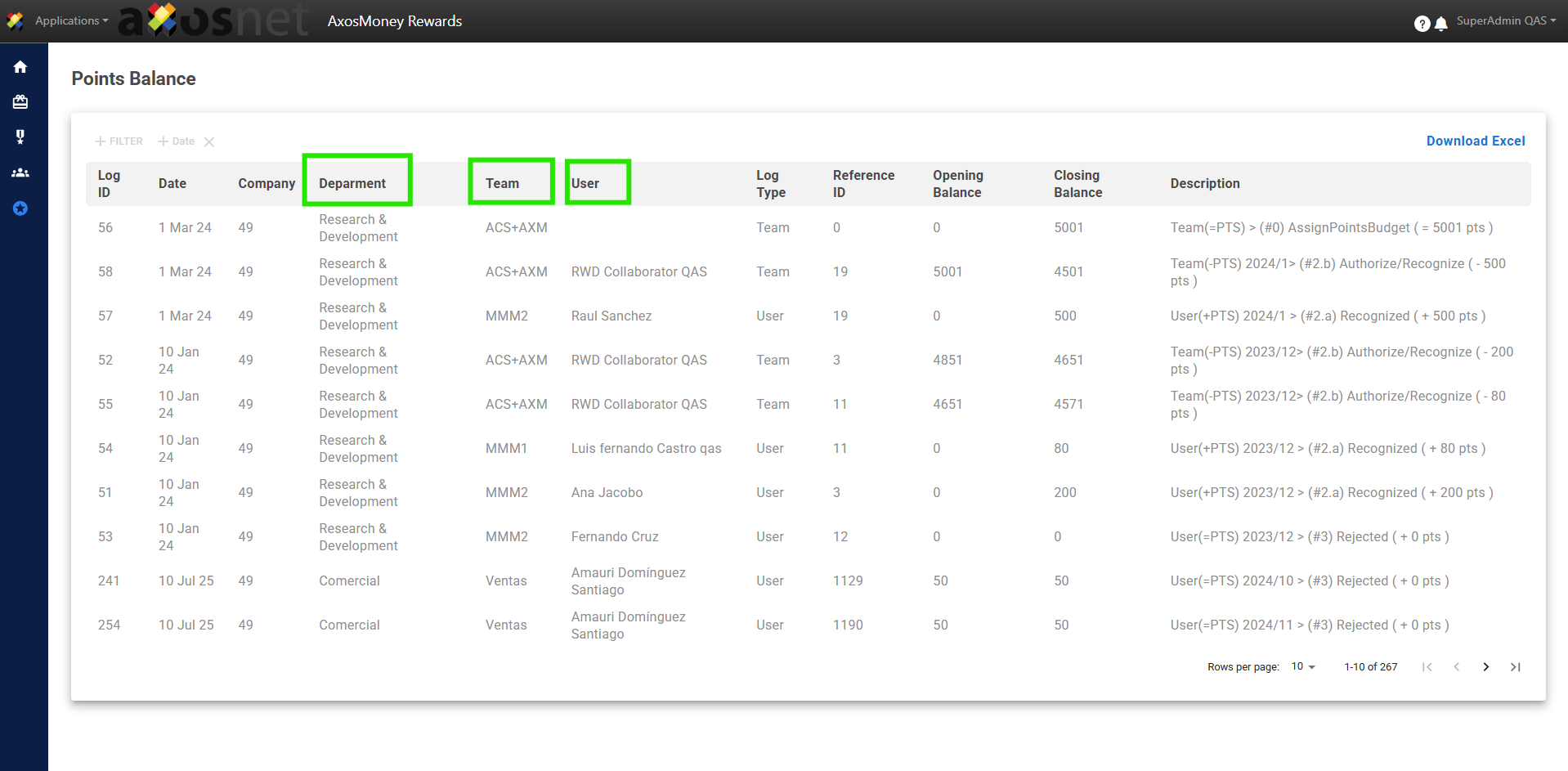
Task: Click the medal recognition sidebar icon
Action: tap(20, 137)
